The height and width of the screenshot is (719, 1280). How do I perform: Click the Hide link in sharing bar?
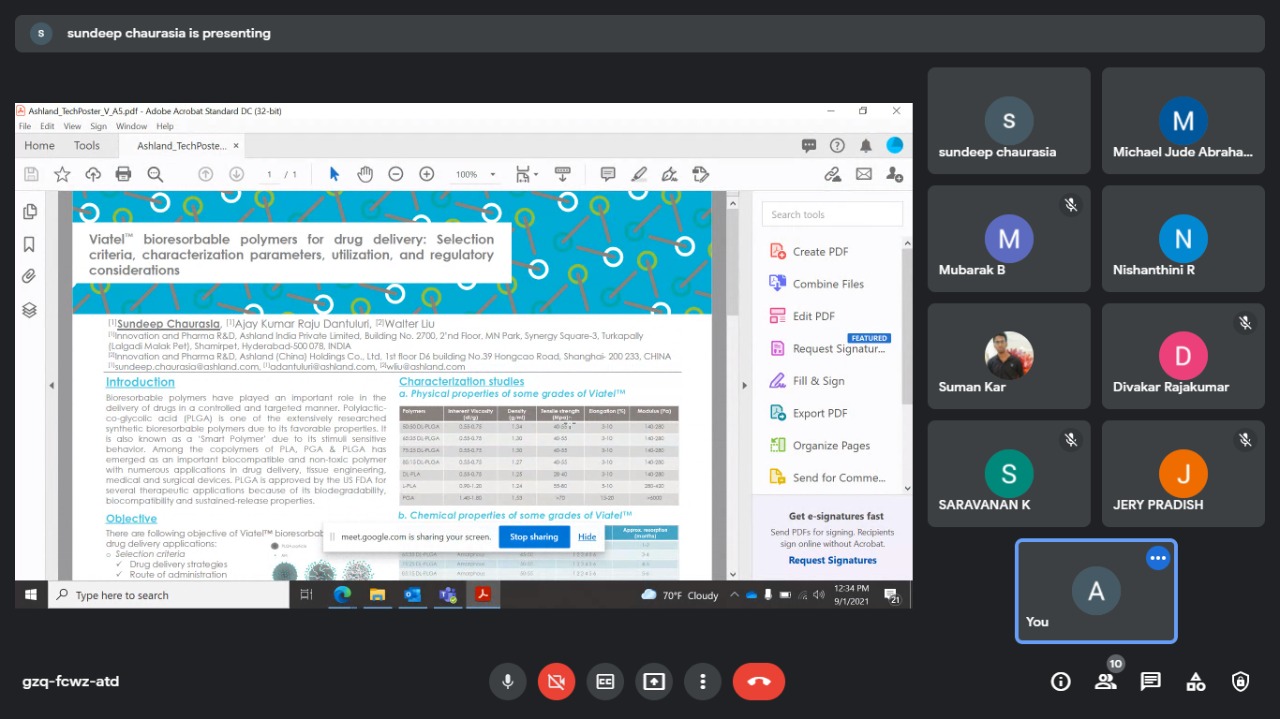click(x=587, y=537)
